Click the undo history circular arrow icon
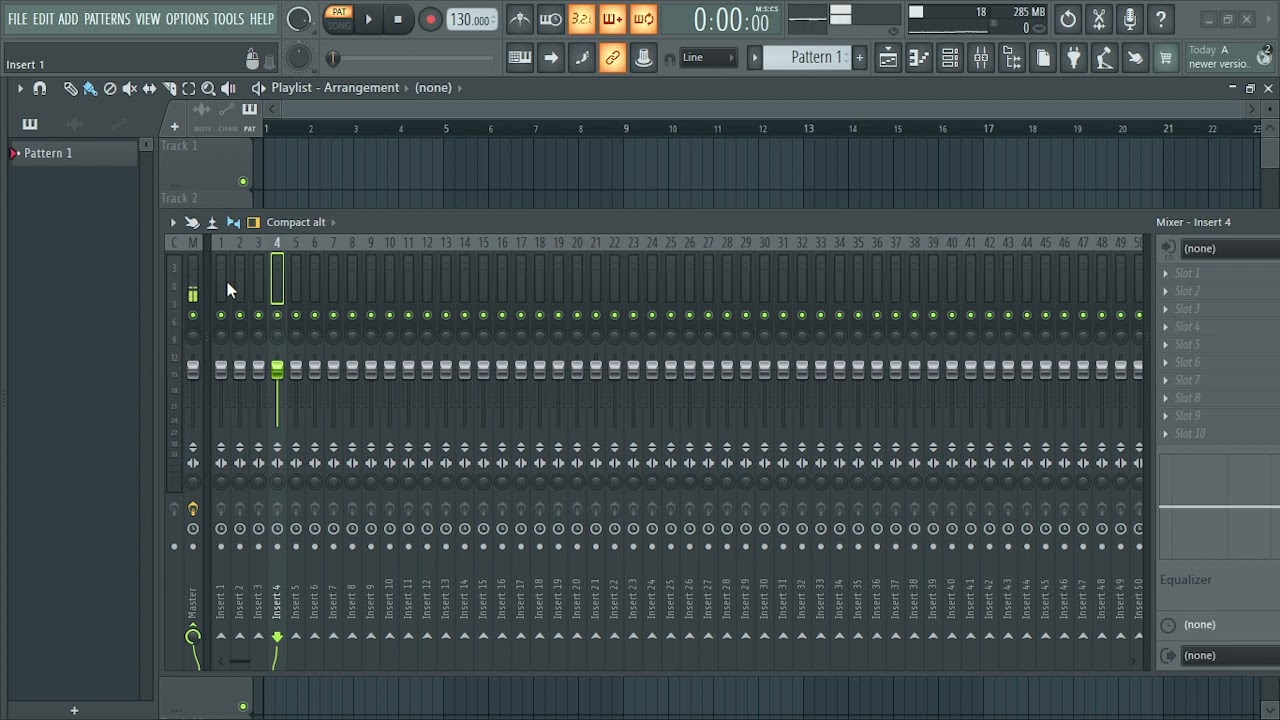The height and width of the screenshot is (720, 1280). tap(1068, 19)
